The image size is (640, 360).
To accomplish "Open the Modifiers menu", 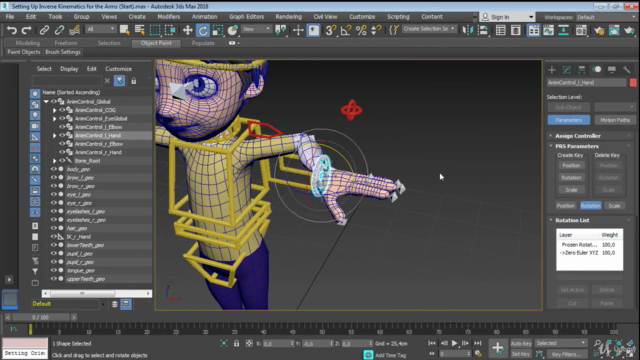I will tap(169, 17).
